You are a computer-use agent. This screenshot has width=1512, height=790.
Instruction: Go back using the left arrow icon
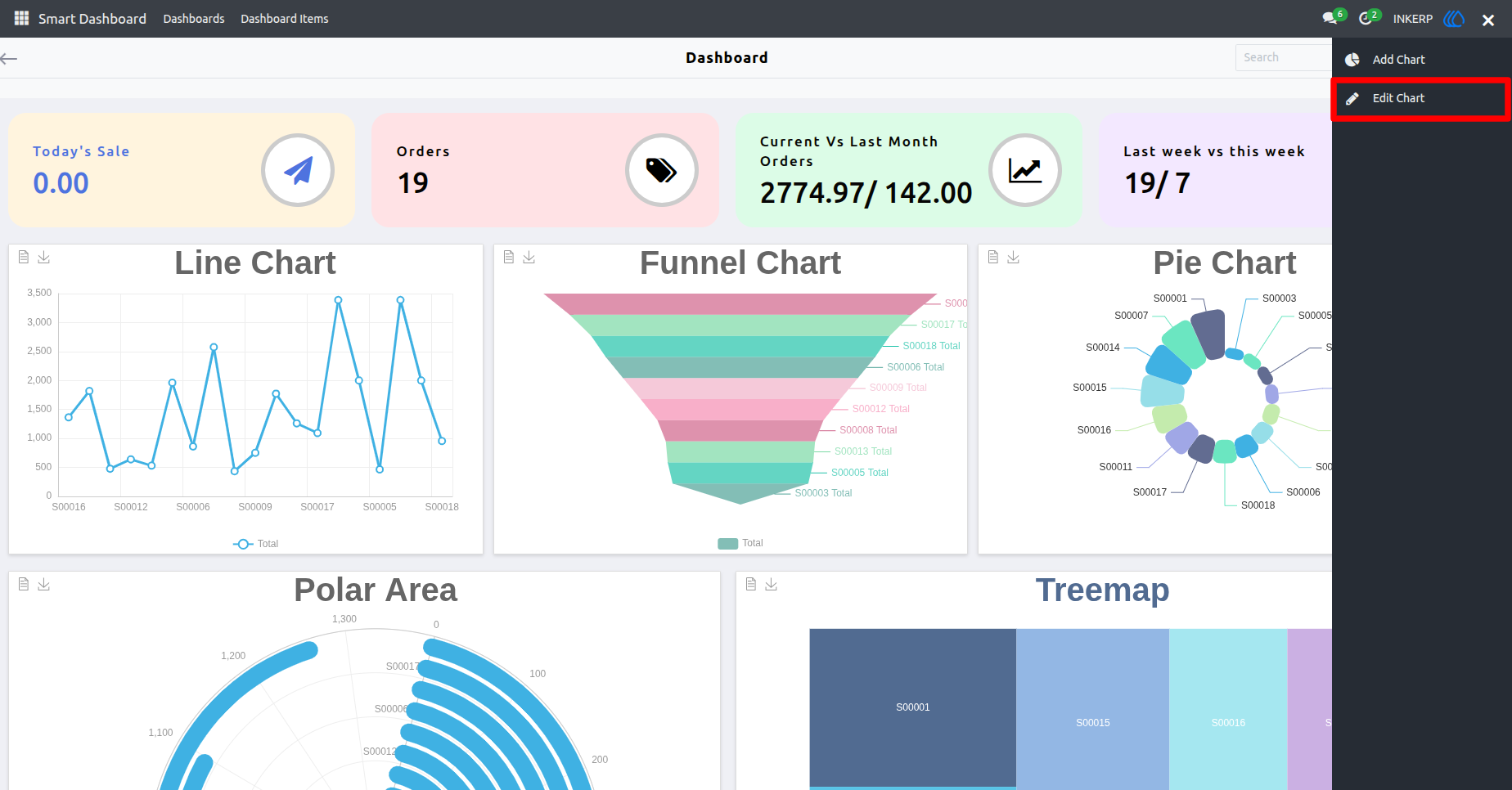click(x=9, y=58)
